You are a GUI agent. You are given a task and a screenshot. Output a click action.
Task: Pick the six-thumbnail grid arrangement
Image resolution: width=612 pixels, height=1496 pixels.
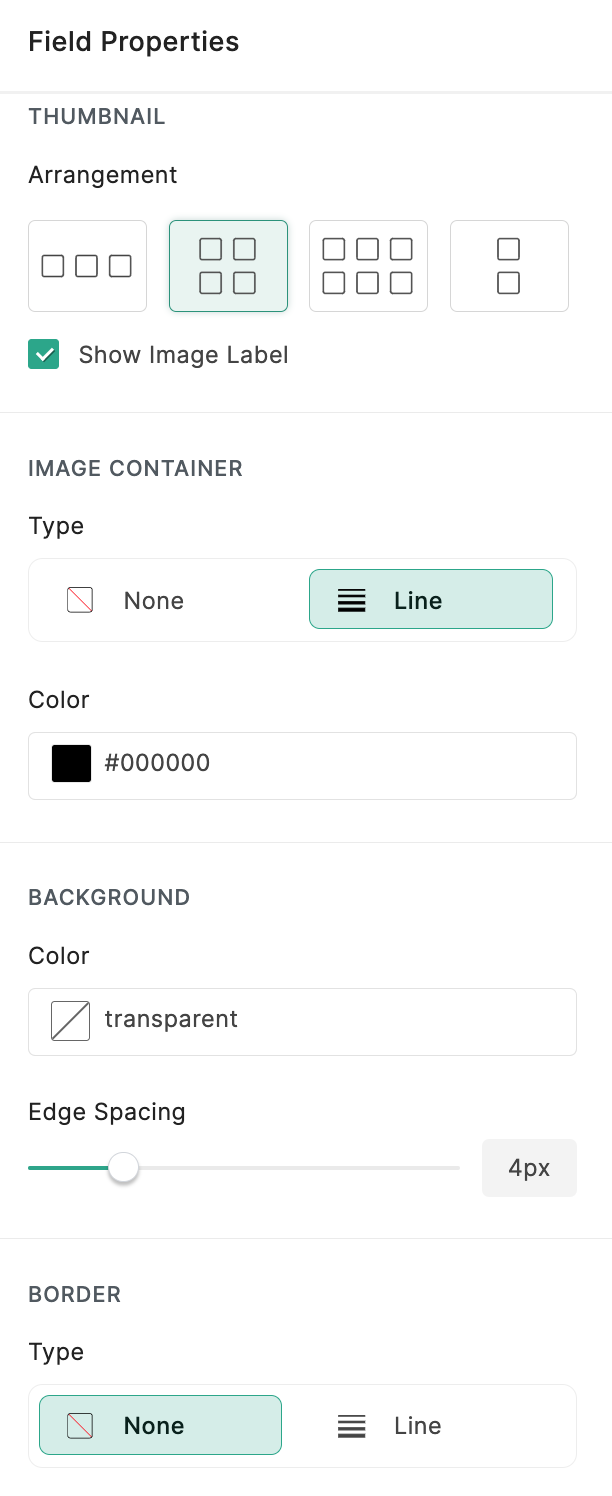click(368, 266)
